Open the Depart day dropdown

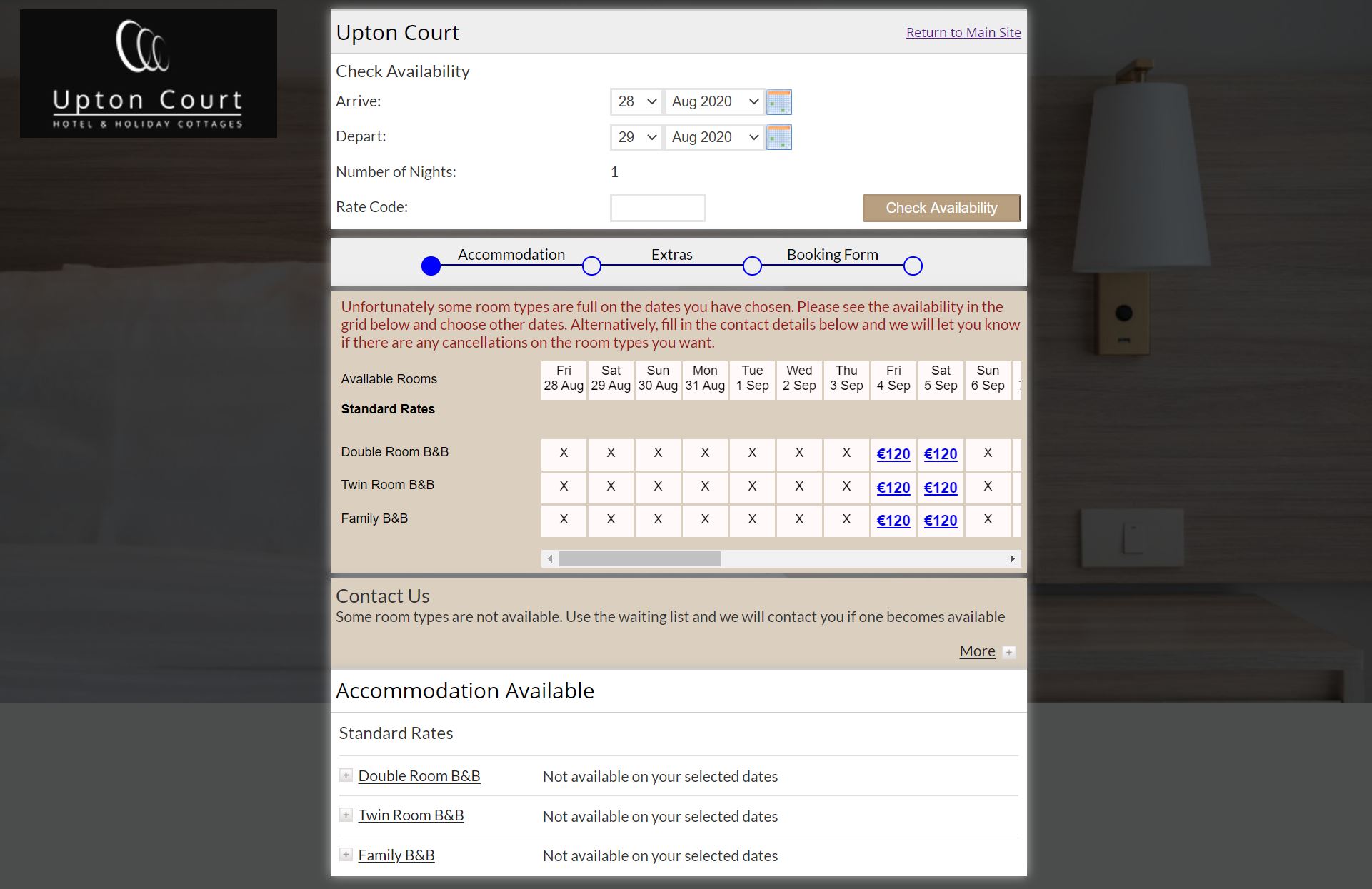(x=636, y=137)
